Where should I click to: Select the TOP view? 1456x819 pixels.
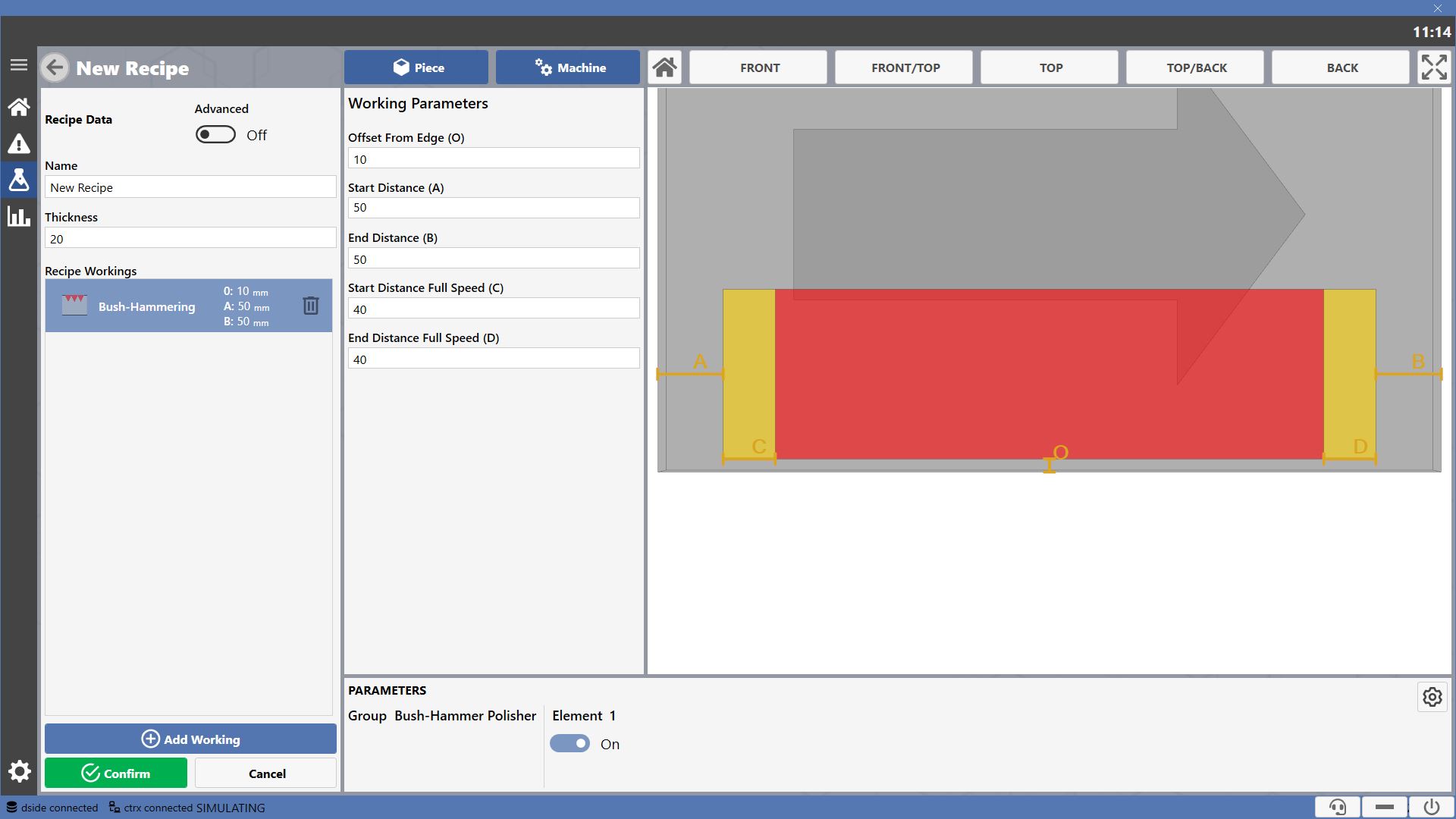pyautogui.click(x=1050, y=67)
